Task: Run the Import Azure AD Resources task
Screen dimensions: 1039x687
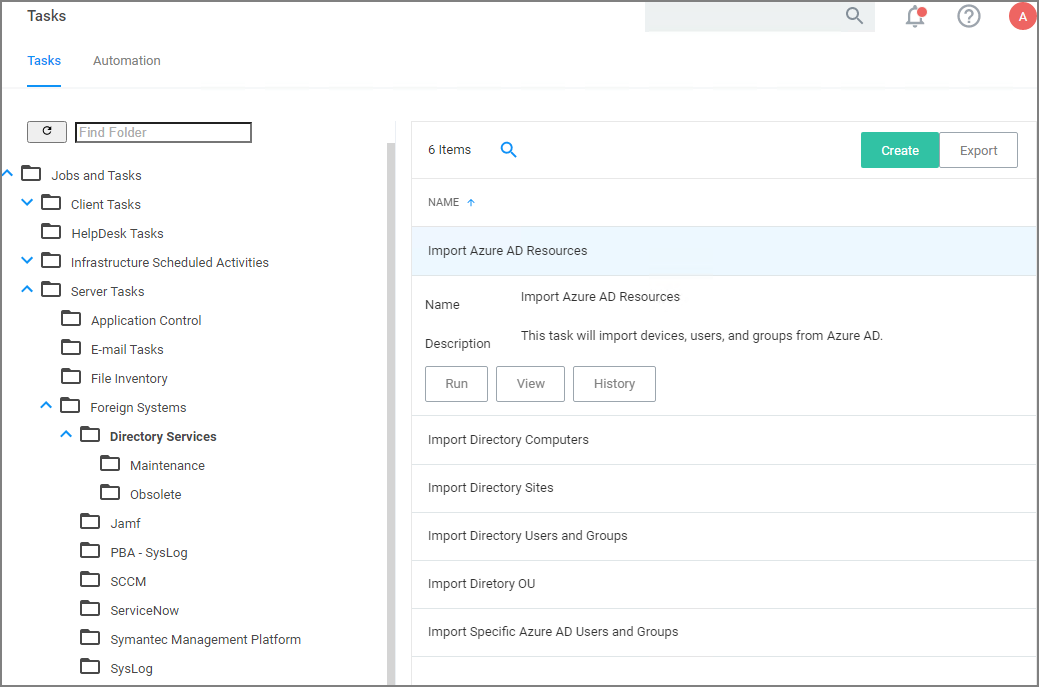Action: coord(456,383)
